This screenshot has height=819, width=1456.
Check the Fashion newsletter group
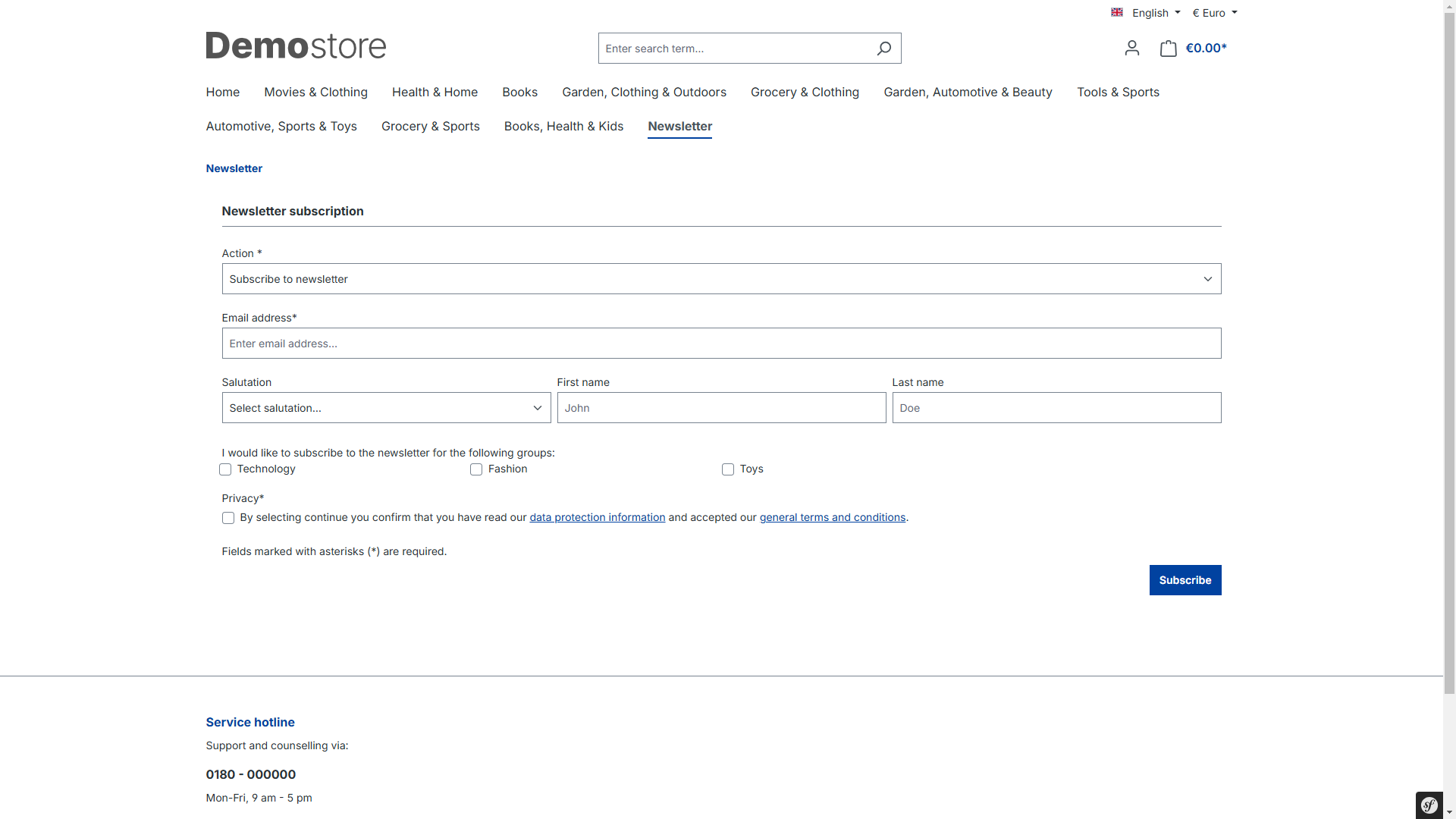pyautogui.click(x=476, y=469)
